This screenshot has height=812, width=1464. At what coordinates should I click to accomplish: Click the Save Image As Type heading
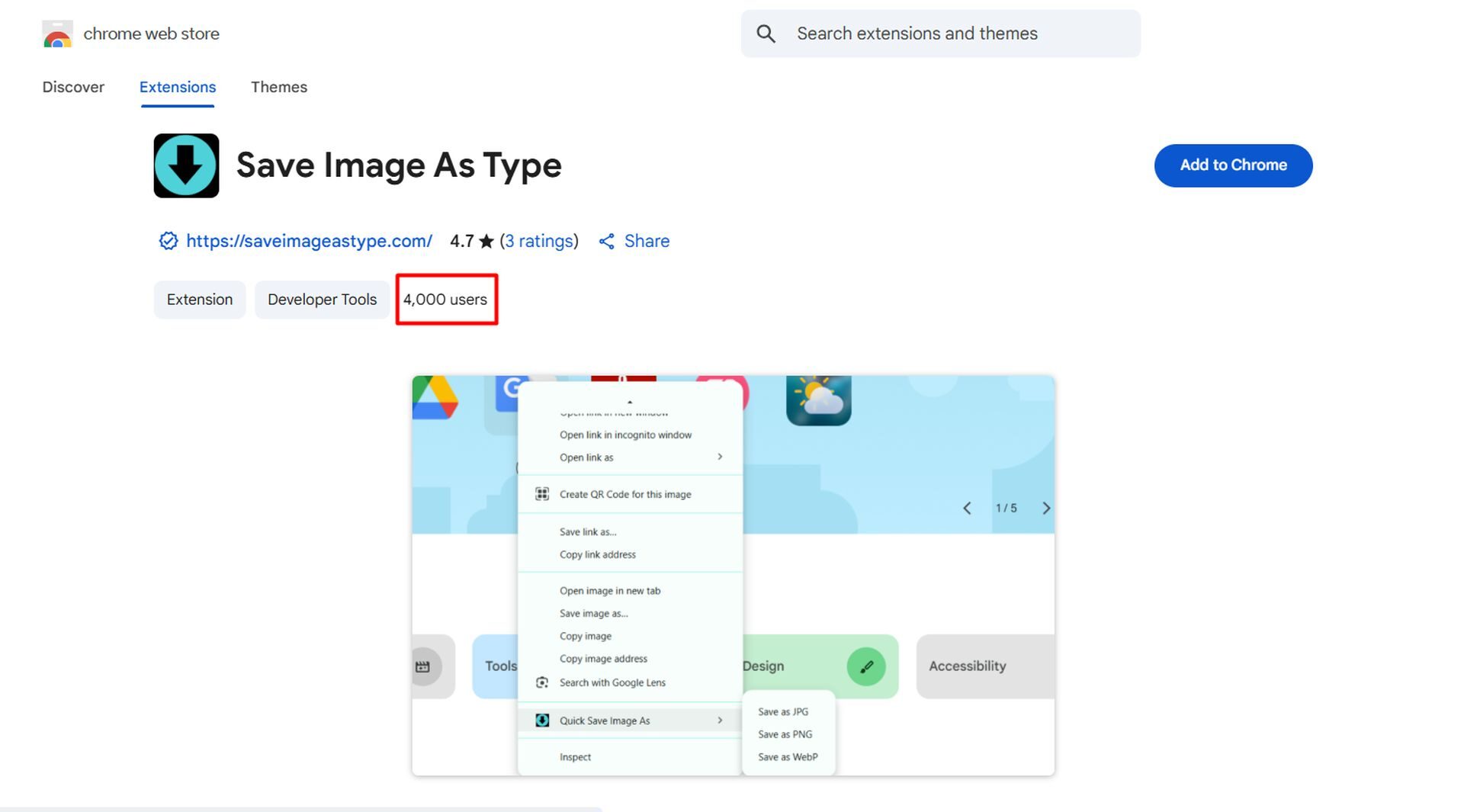[x=399, y=165]
